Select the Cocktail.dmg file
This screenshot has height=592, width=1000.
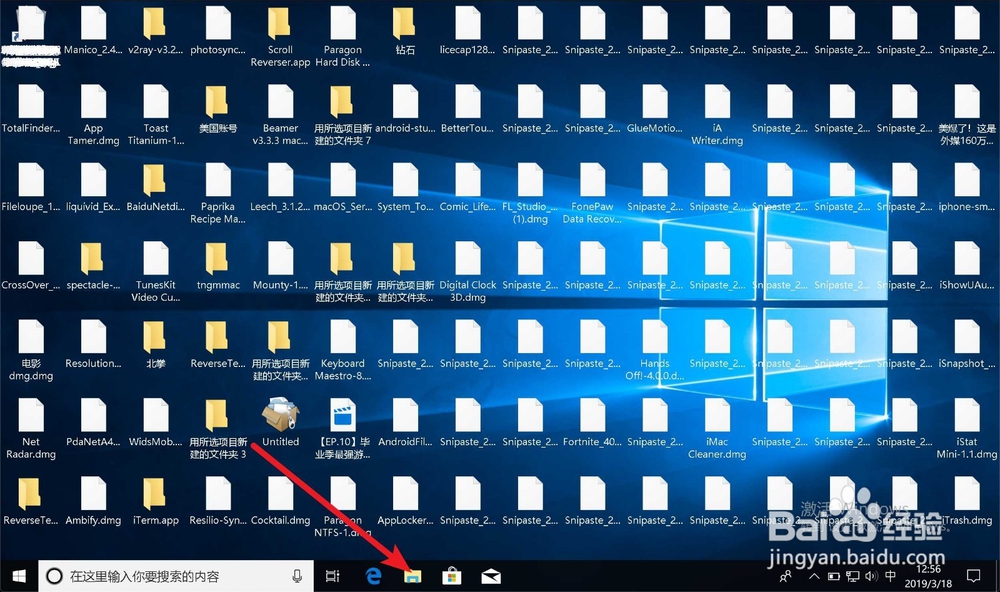click(281, 501)
